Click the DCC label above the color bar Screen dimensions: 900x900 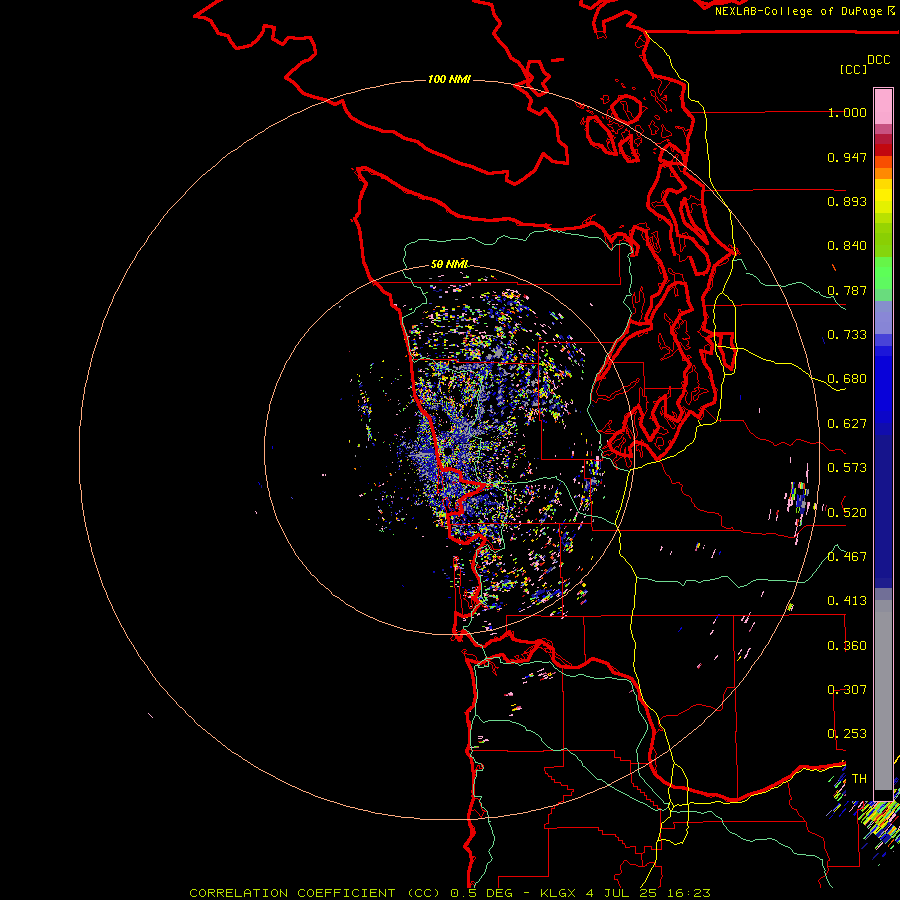point(878,60)
